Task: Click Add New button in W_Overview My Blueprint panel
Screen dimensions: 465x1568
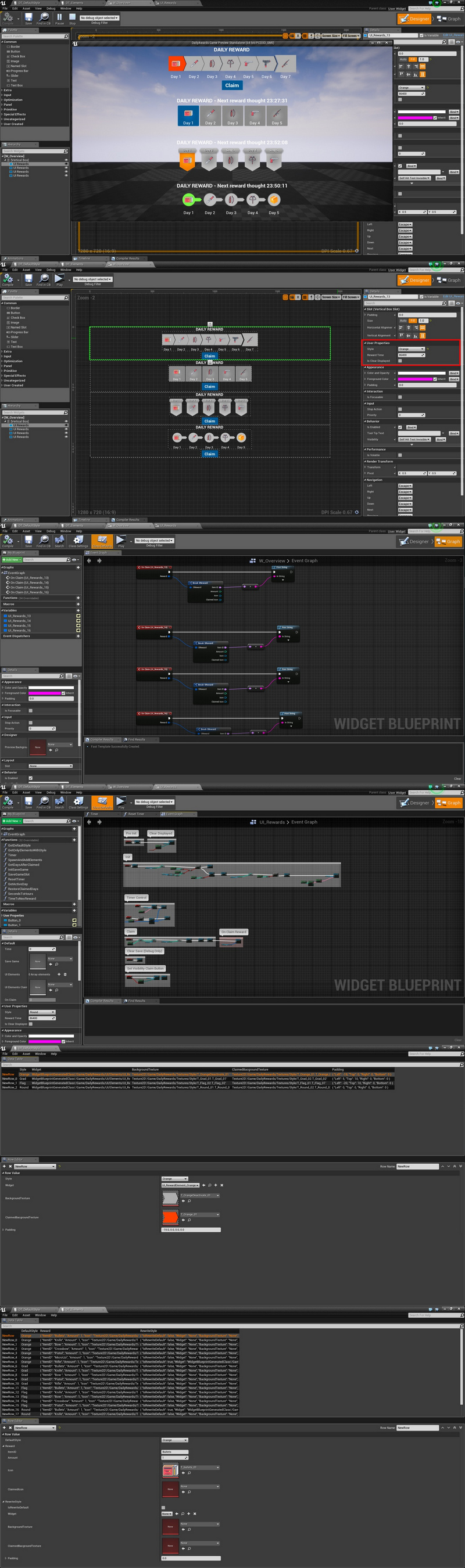Action: pyautogui.click(x=11, y=559)
